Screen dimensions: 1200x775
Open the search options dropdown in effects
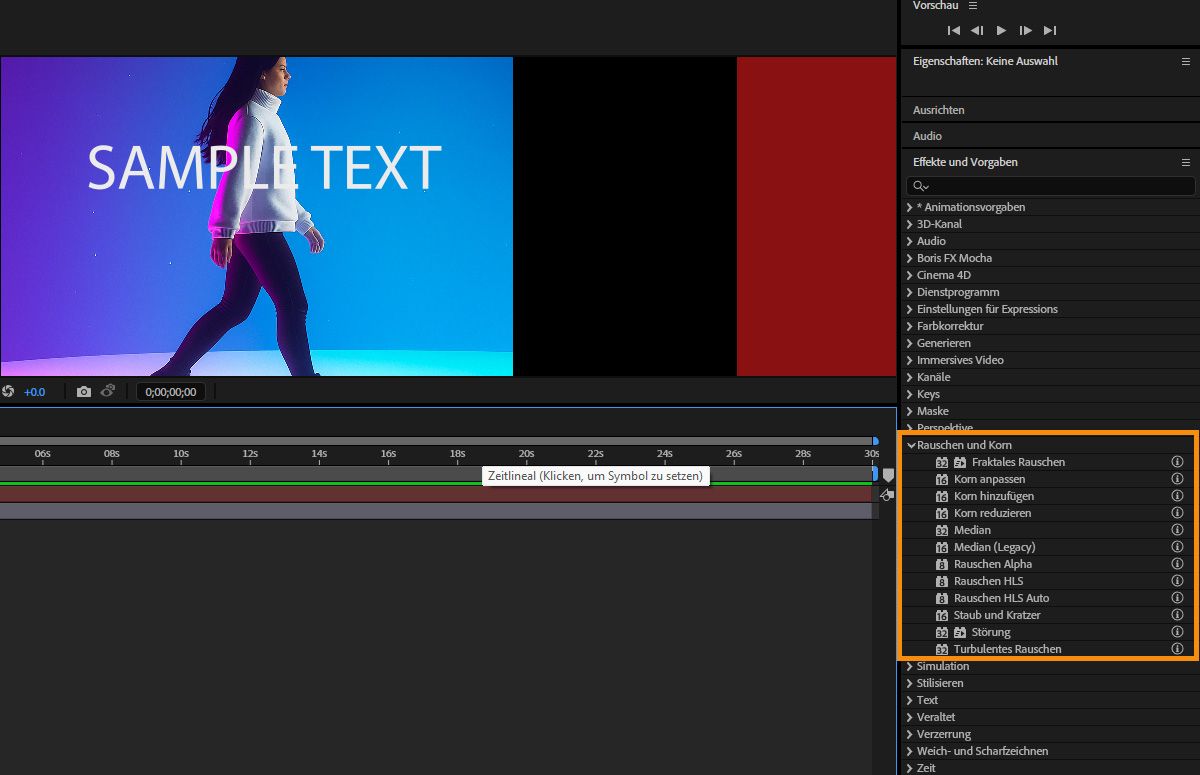[x=920, y=187]
